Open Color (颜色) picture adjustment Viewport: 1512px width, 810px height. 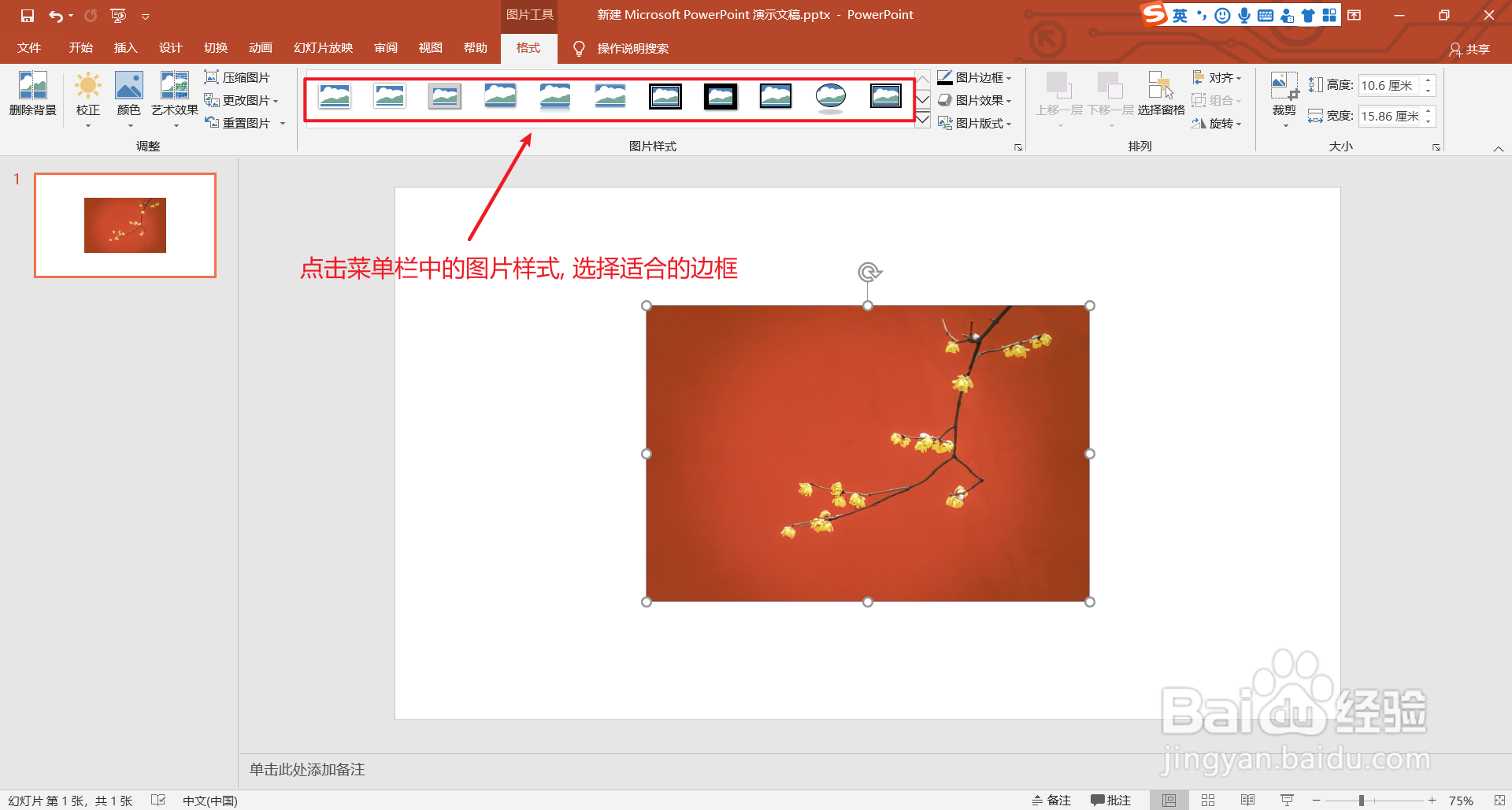pyautogui.click(x=129, y=98)
